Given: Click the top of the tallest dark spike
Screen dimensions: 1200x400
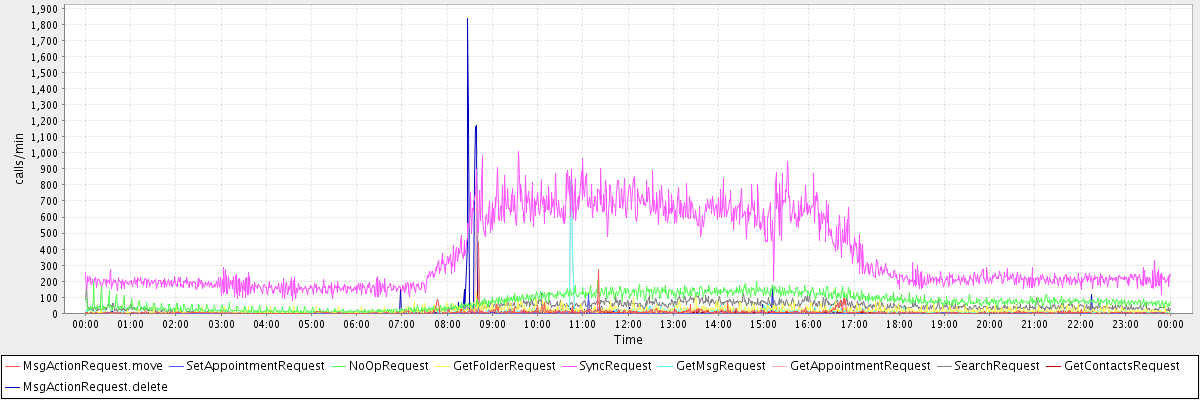Looking at the screenshot, I should (x=467, y=19).
